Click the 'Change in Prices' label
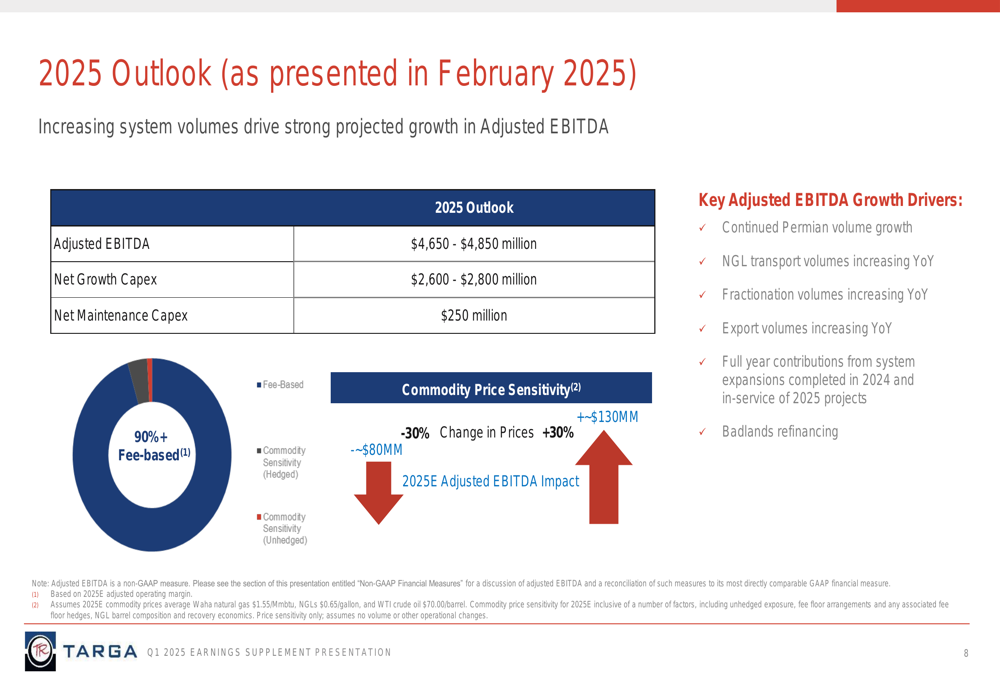The image size is (1000, 685). coord(487,432)
